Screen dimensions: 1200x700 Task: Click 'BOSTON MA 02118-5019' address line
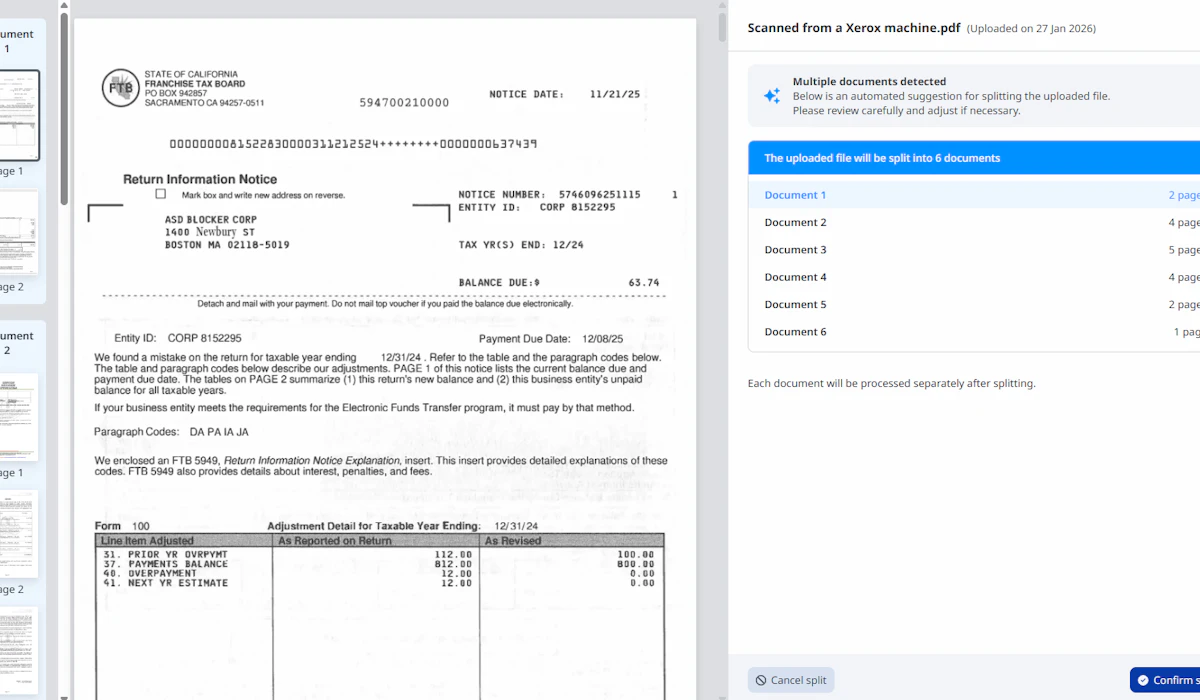[x=227, y=244]
